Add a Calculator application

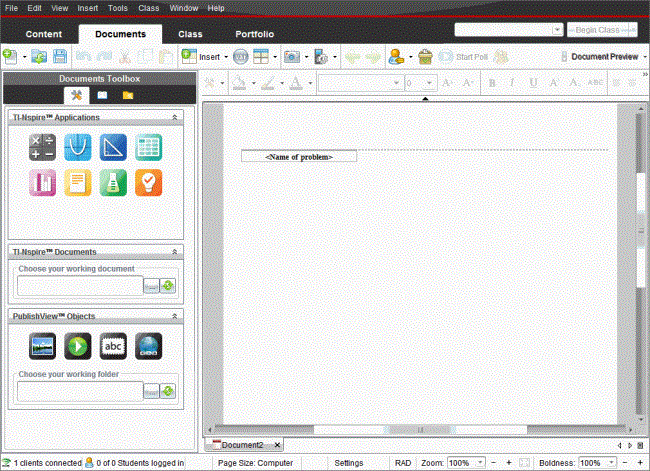coord(43,147)
